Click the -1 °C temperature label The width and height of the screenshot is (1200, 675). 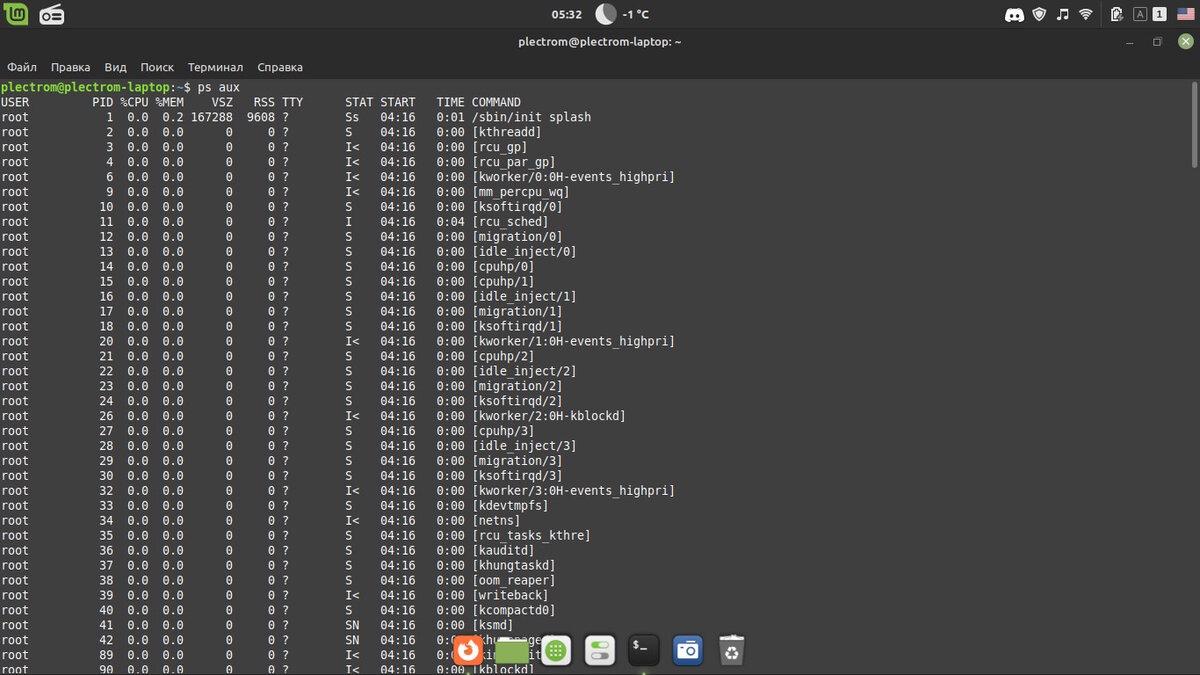635,14
